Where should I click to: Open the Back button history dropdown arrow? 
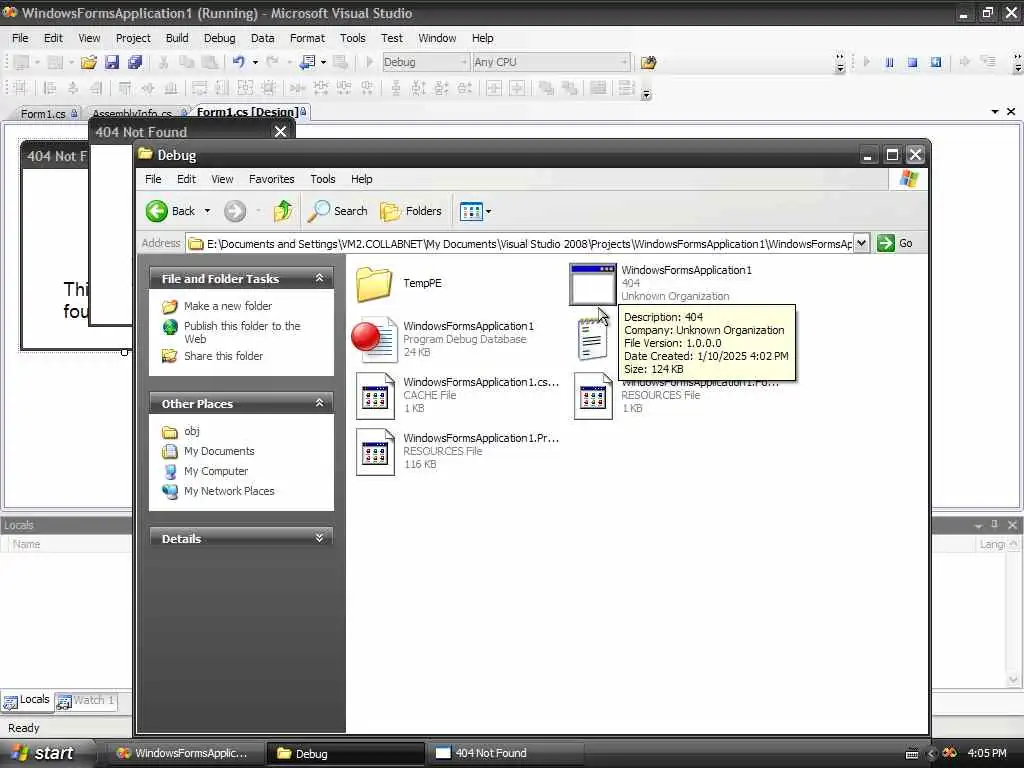(207, 211)
